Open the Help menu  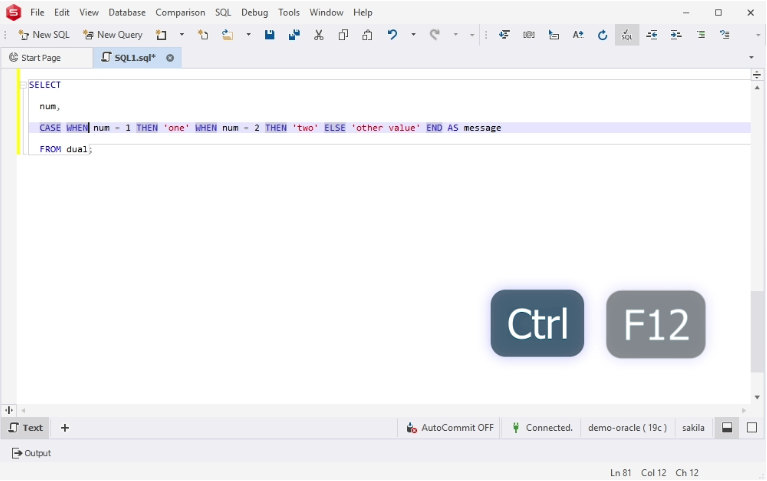click(x=363, y=13)
